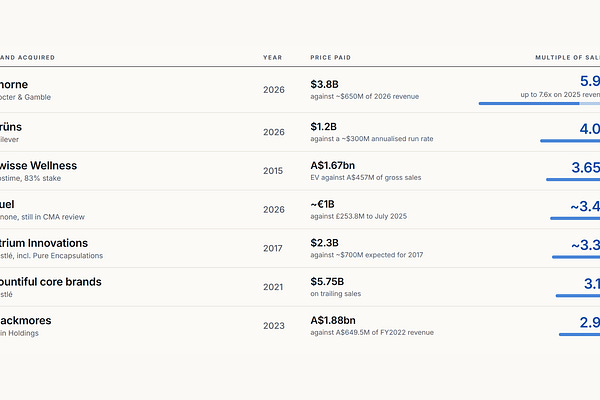The image size is (600, 400).
Task: Click 'against ~$700M expected for 2017'
Action: point(367,255)
